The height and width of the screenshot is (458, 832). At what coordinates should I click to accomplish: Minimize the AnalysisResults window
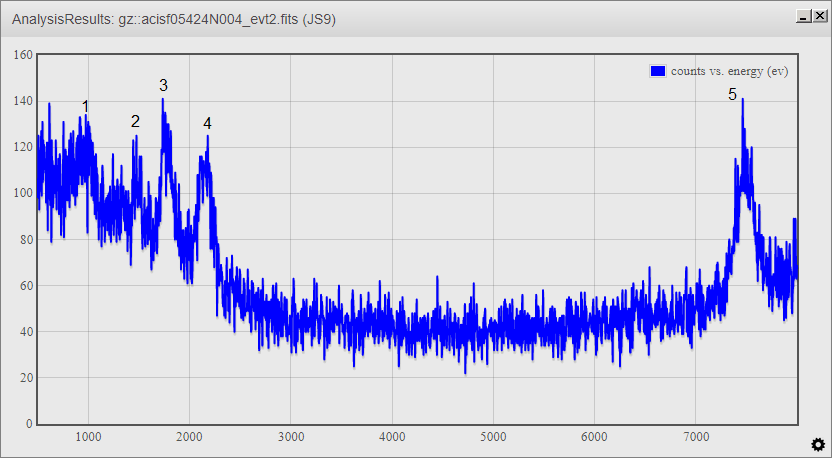(801, 16)
